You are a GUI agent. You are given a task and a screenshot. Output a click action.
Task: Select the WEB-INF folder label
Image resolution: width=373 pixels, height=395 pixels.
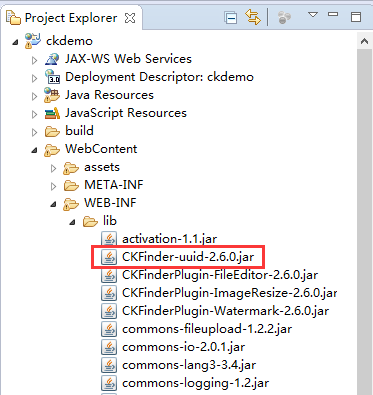[110, 203]
